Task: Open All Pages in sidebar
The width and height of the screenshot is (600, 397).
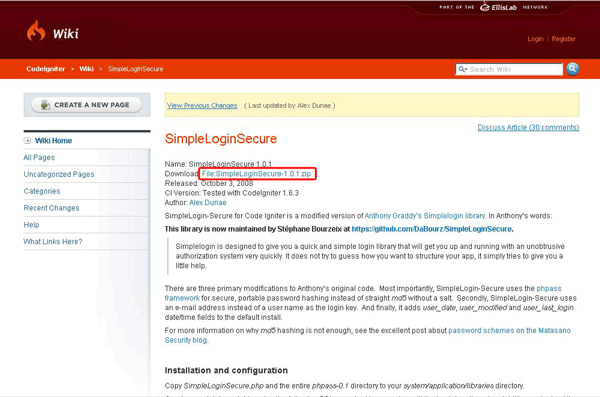Action: click(39, 157)
